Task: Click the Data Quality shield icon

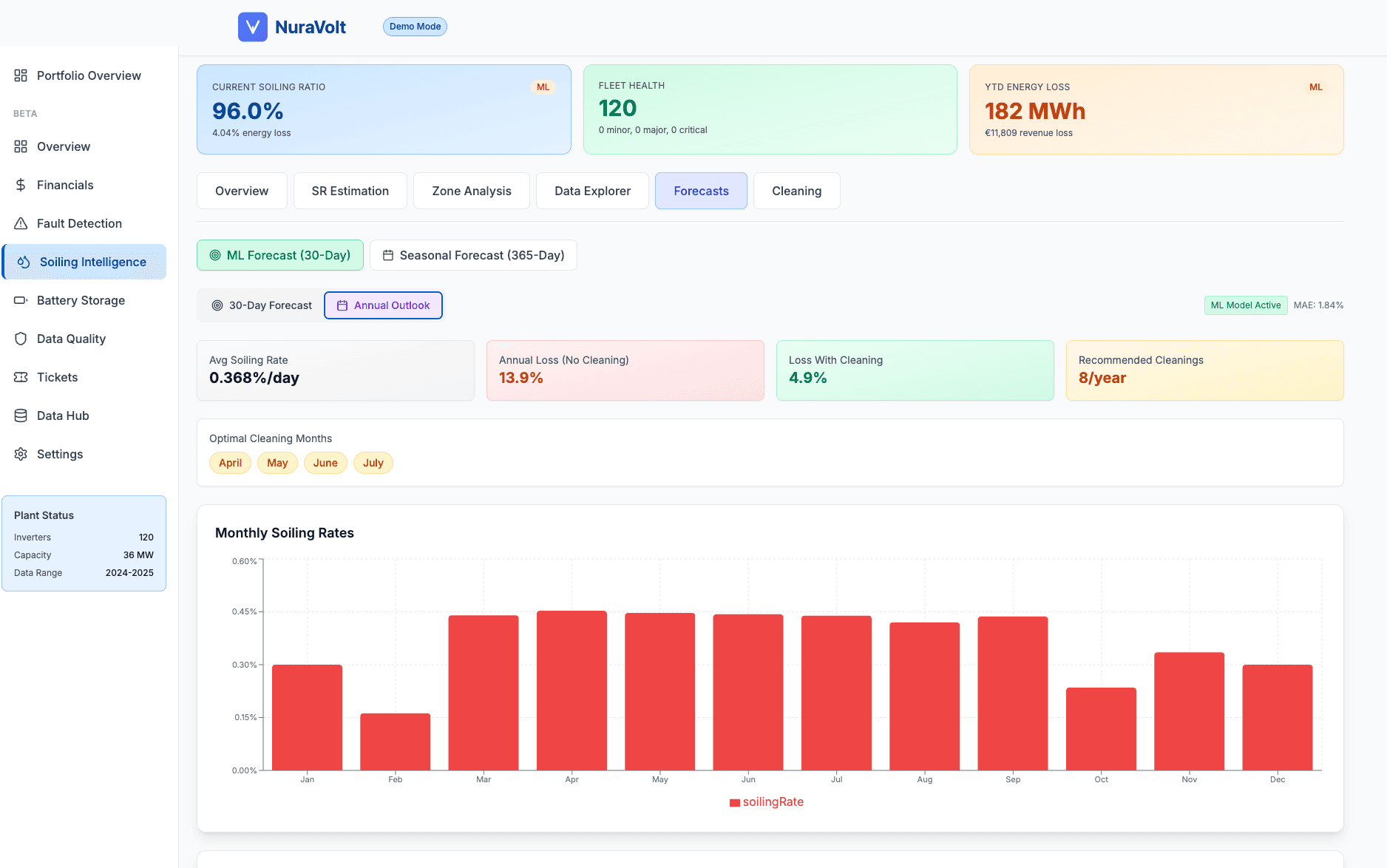Action: pos(21,339)
